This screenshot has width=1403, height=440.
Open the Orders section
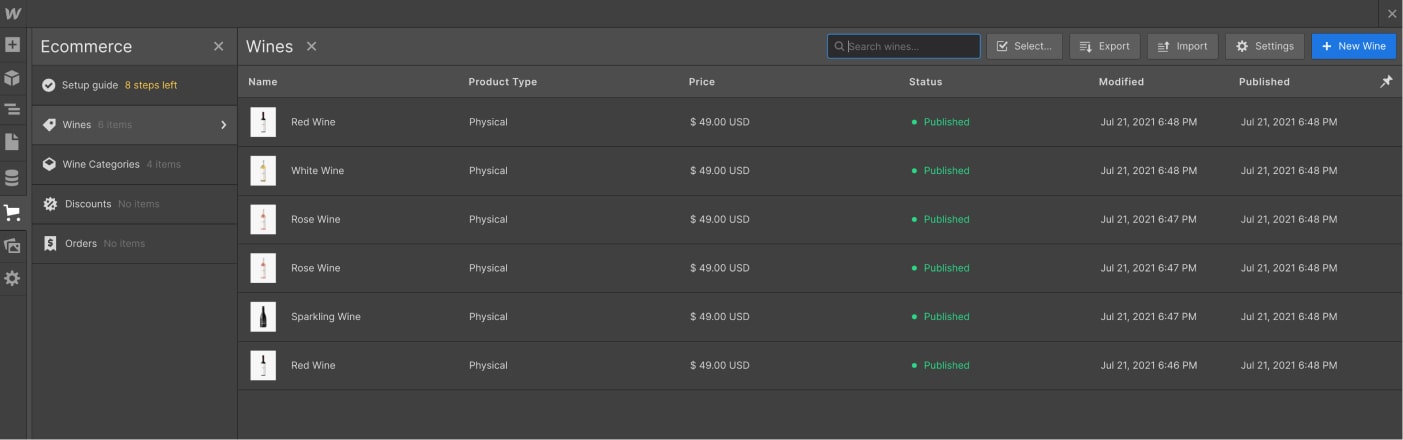(134, 243)
